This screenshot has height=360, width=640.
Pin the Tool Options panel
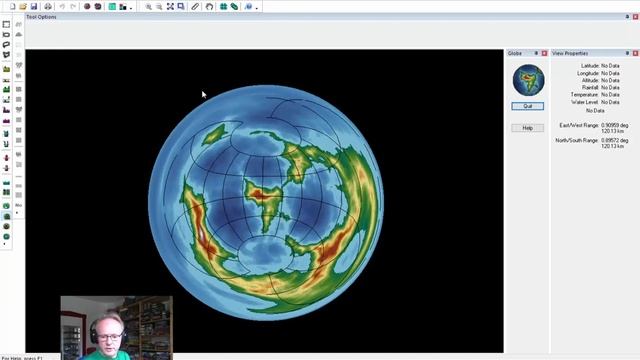[627, 17]
